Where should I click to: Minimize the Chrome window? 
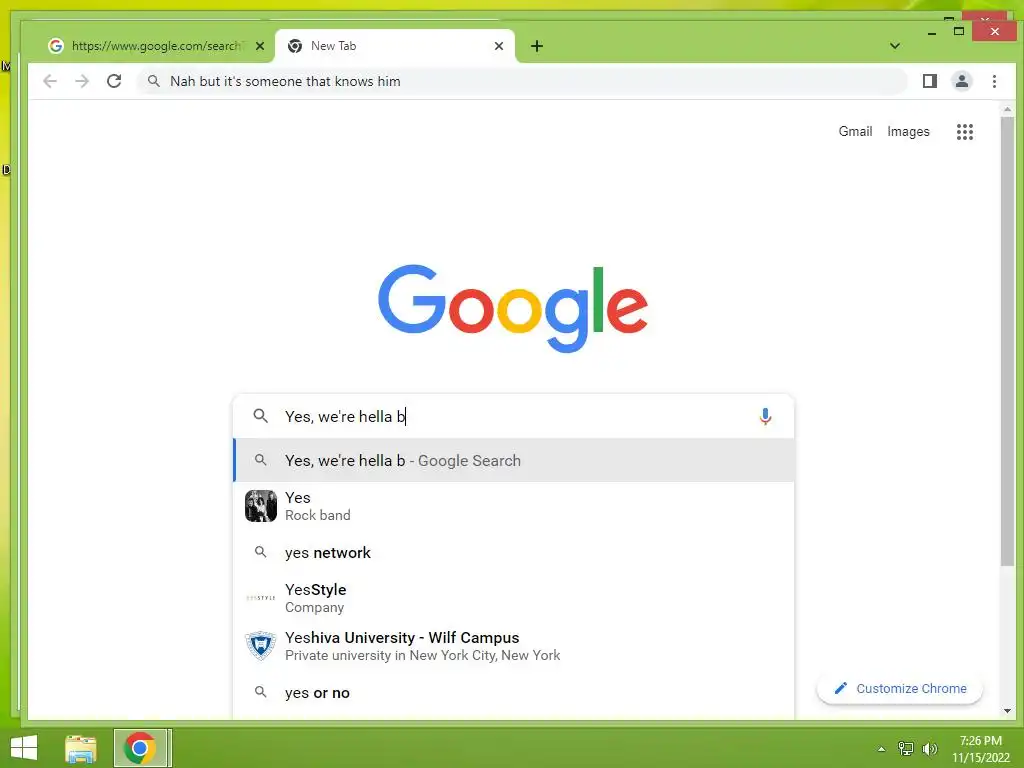click(932, 31)
